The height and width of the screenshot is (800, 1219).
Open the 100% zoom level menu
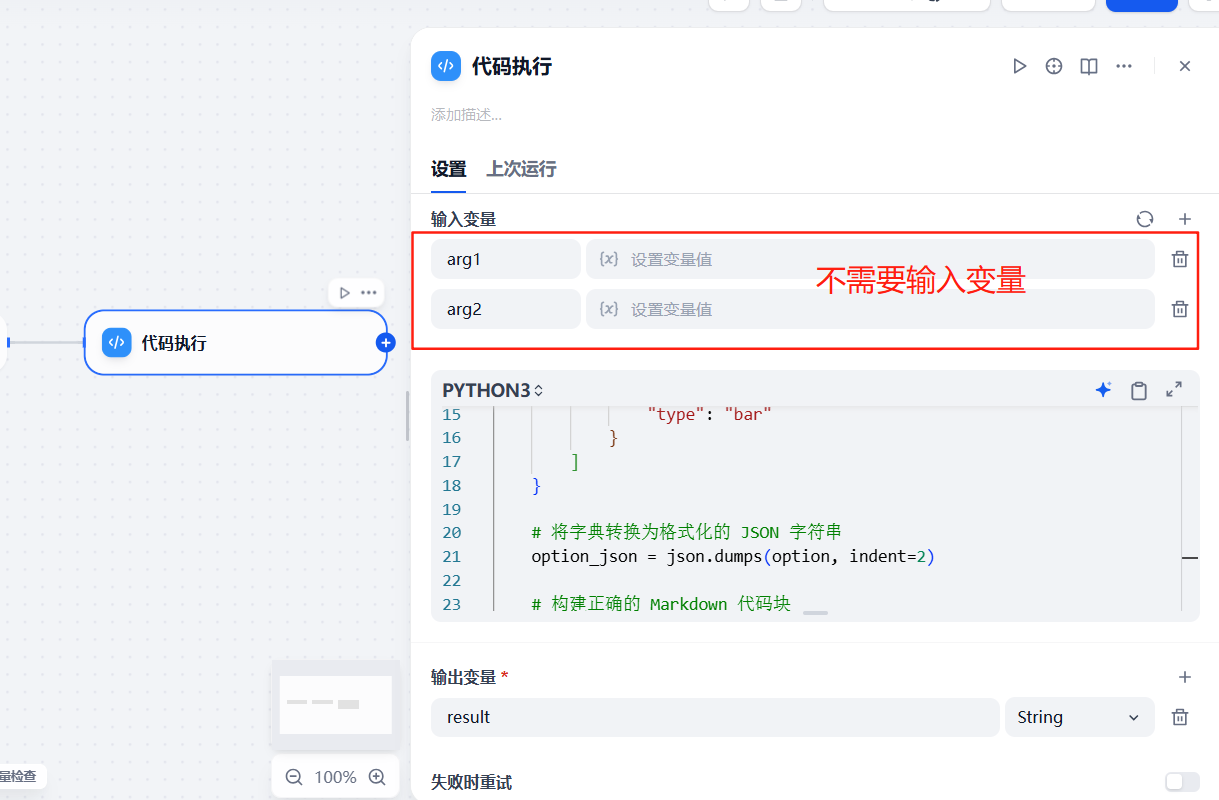336,777
